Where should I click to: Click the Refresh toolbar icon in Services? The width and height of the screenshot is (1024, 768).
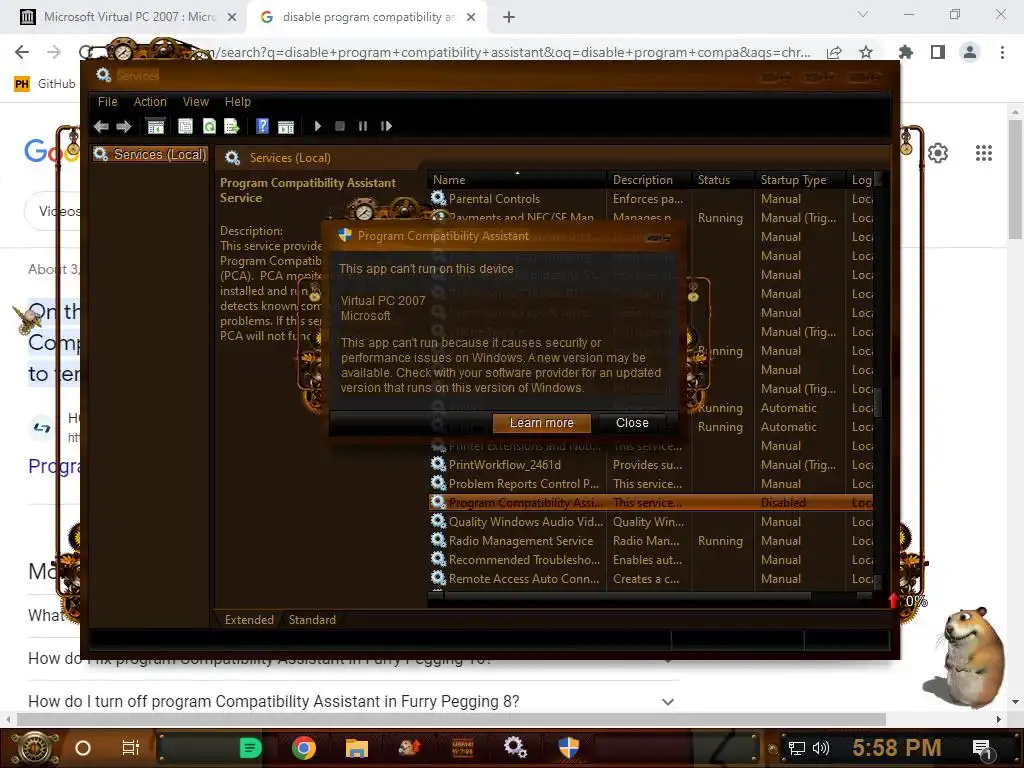click(209, 127)
